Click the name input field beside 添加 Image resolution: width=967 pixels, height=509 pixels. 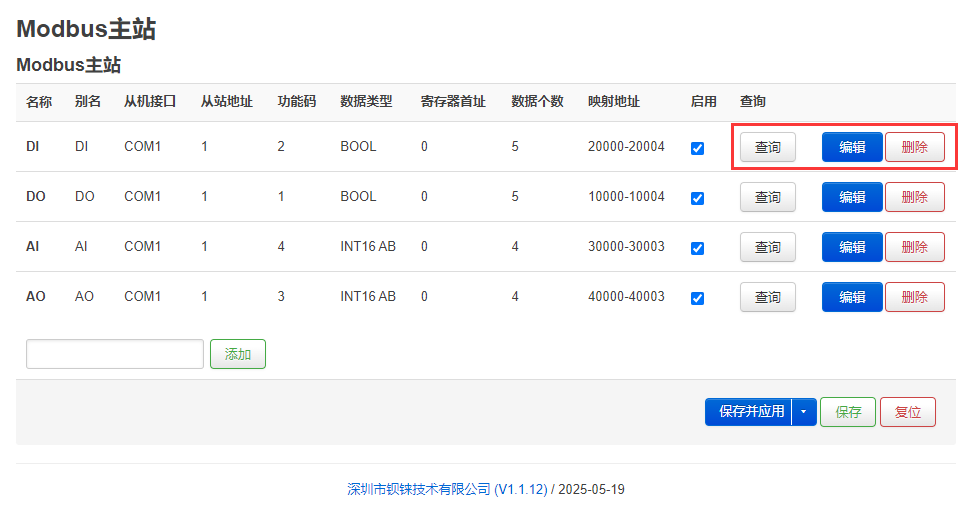[x=115, y=354]
